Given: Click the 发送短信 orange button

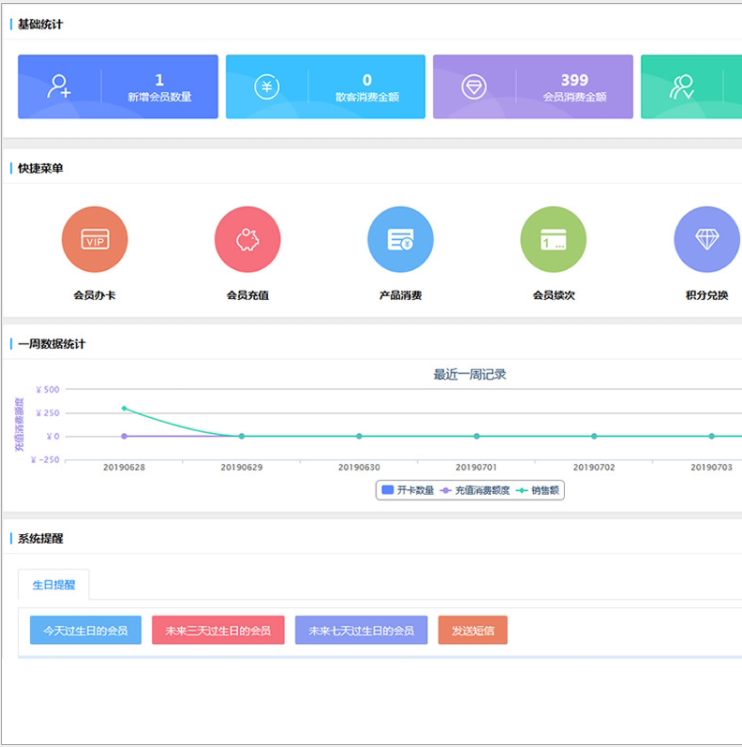Looking at the screenshot, I should (473, 630).
